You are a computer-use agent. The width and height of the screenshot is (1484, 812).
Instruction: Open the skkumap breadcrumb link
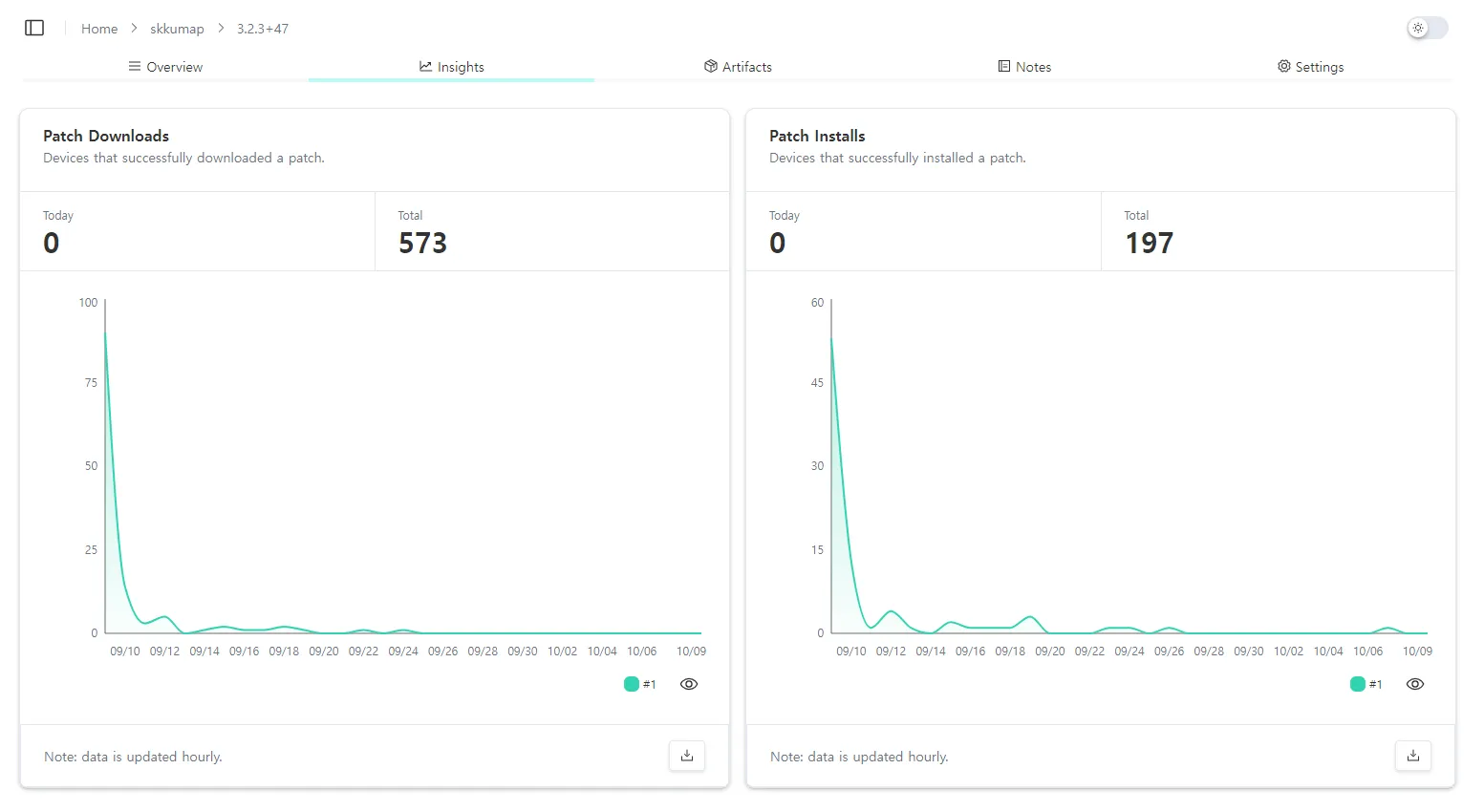coord(177,29)
